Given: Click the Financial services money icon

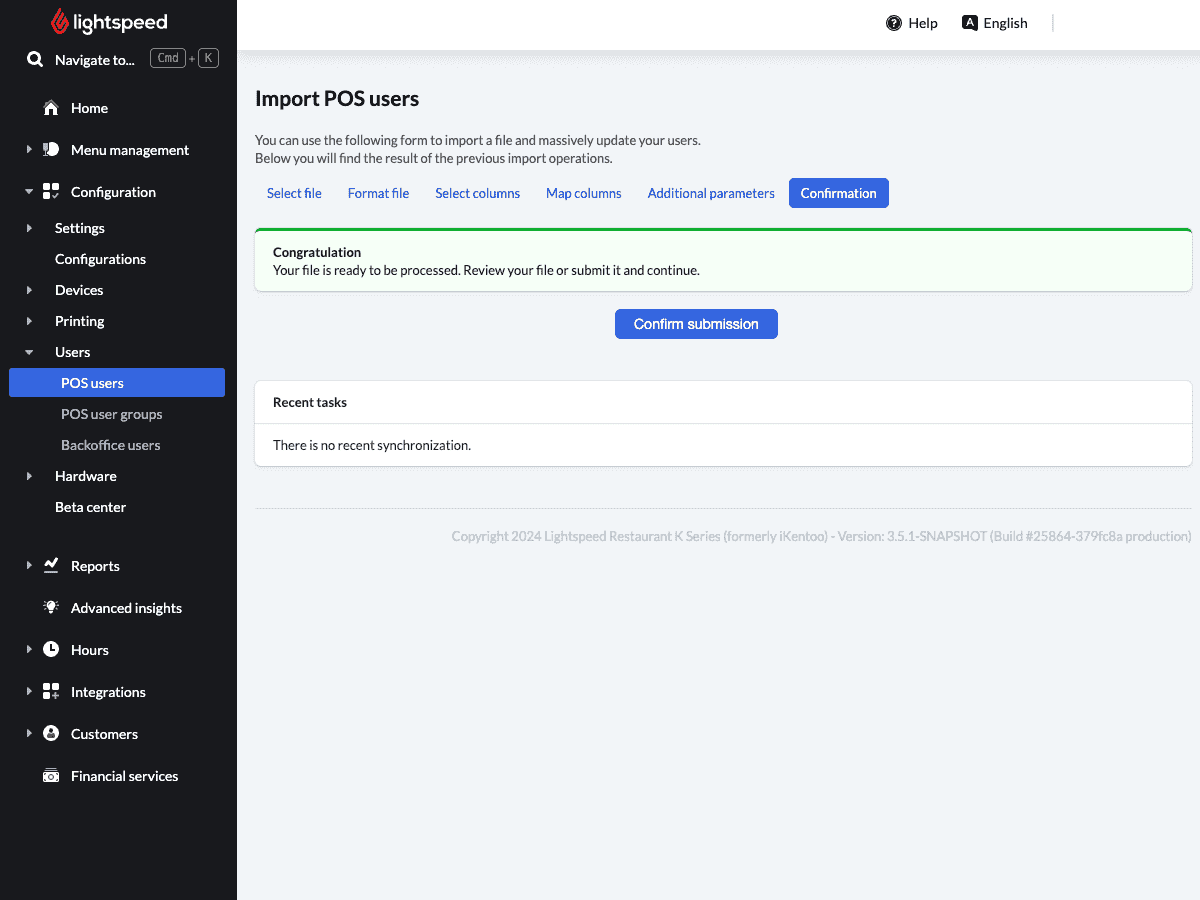Looking at the screenshot, I should (51, 776).
